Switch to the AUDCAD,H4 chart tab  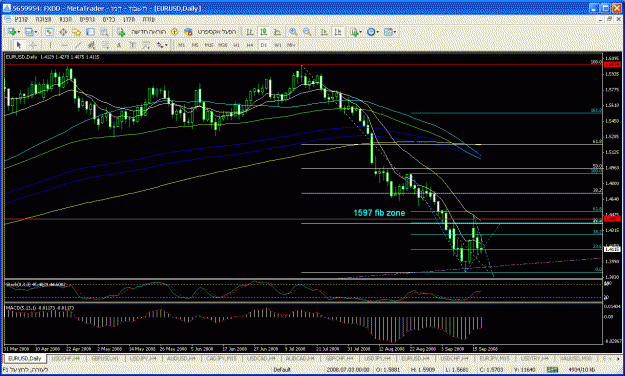coord(299,358)
